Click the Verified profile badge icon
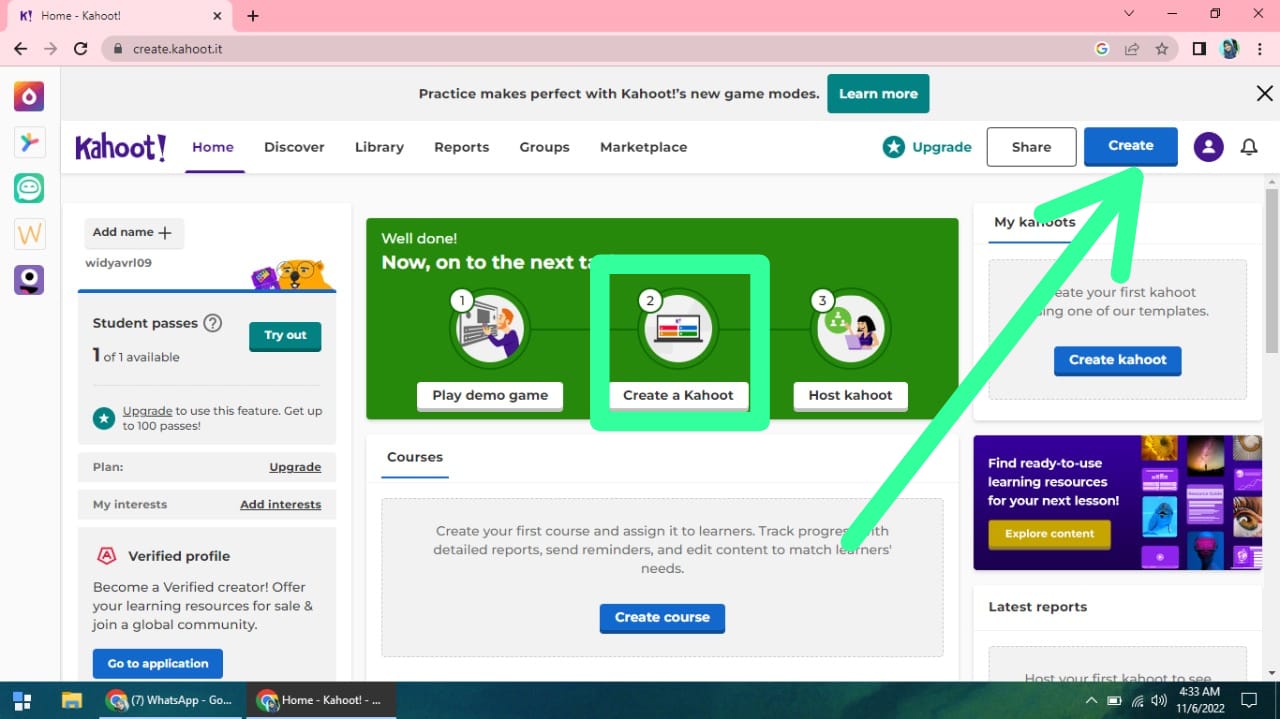The height and width of the screenshot is (719, 1280). [106, 556]
